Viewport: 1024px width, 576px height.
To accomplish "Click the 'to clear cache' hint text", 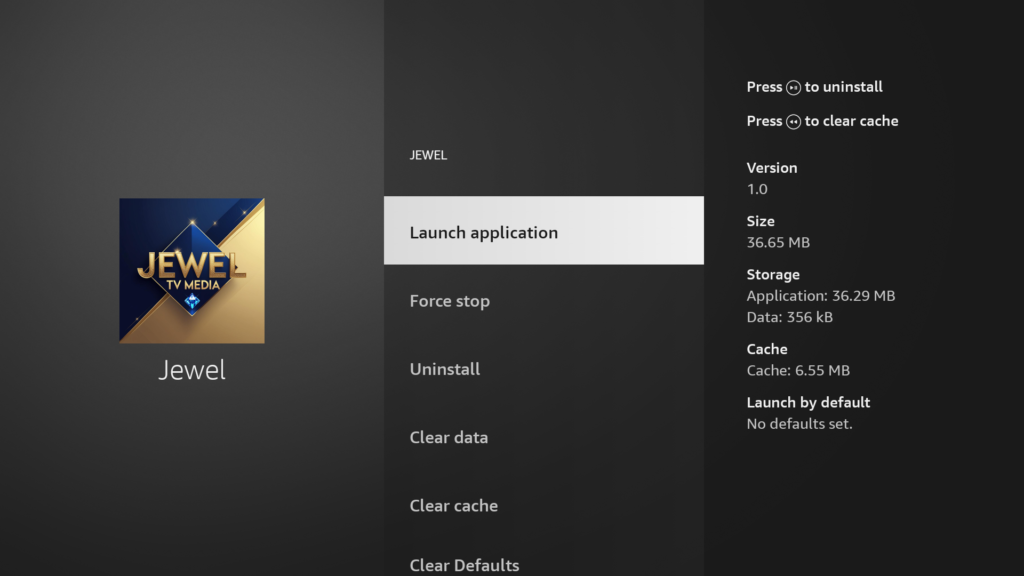I will coord(852,121).
